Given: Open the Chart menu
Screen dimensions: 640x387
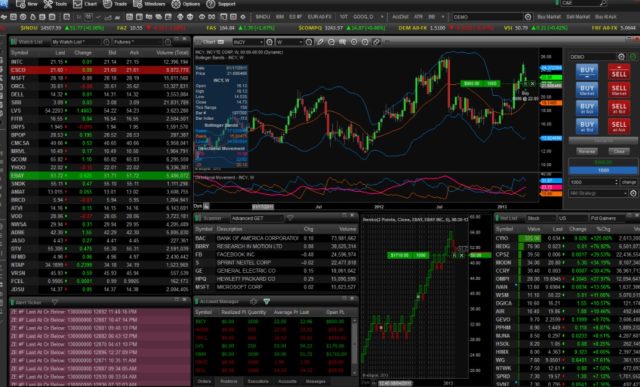Looking at the screenshot, I should click(x=85, y=4).
